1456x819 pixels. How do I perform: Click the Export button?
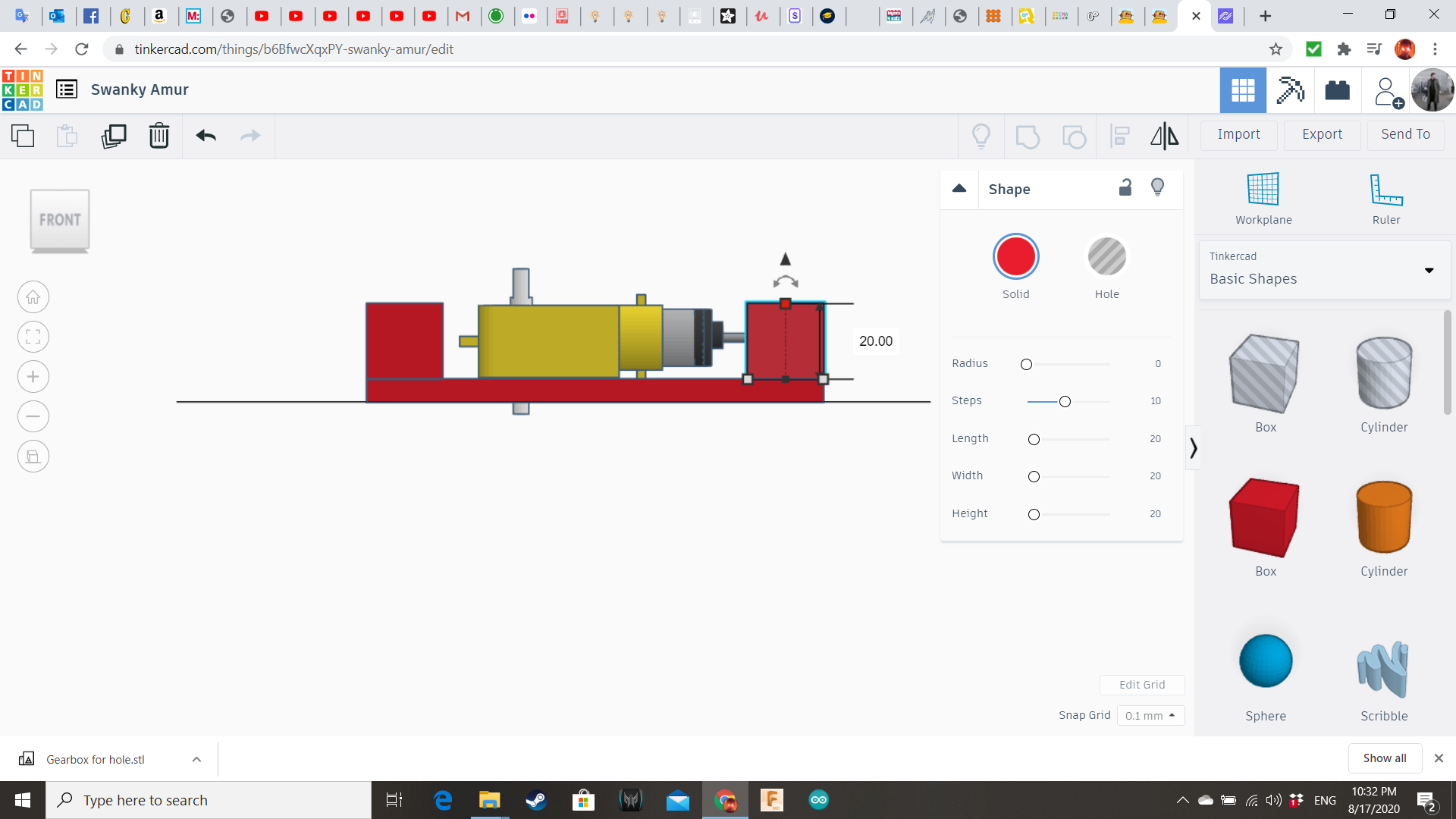coord(1322,134)
